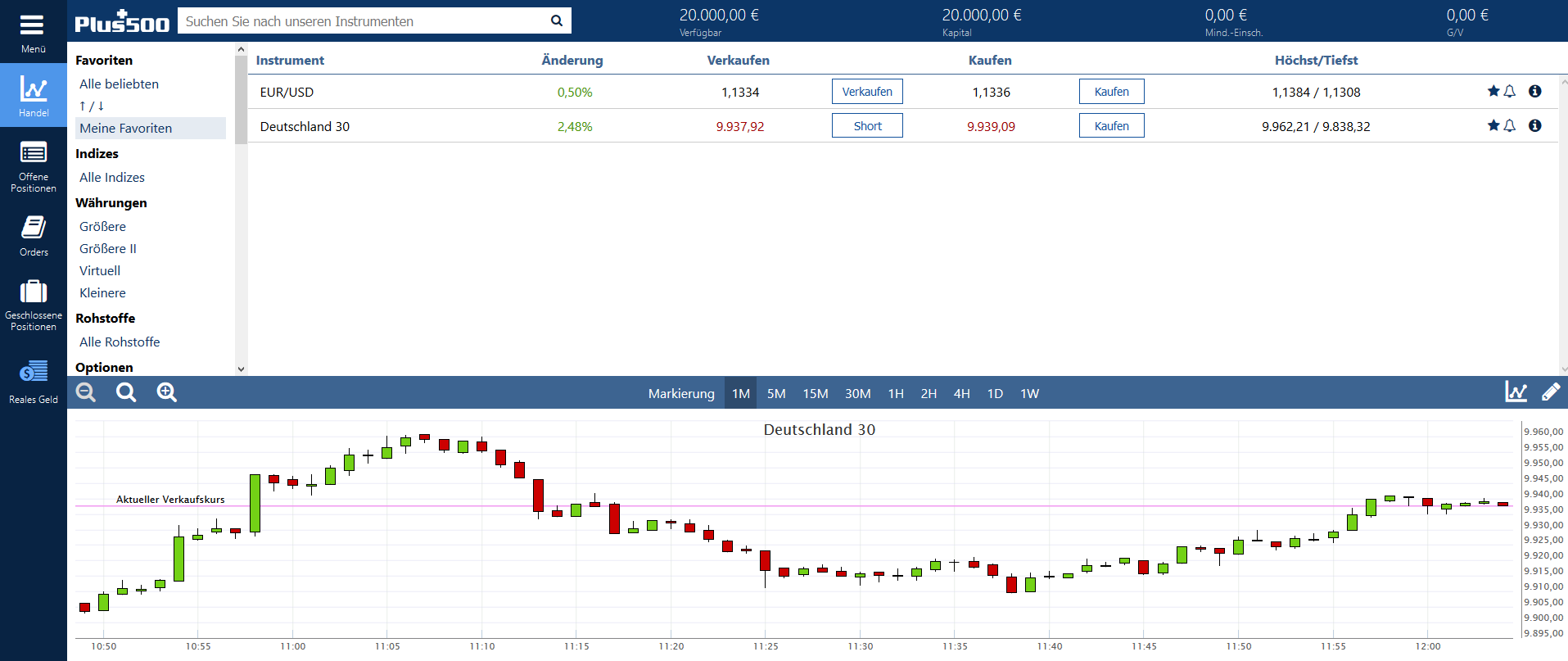Toggle favorite star for EUR/USD
This screenshot has height=661, width=1568.
pyautogui.click(x=1493, y=91)
